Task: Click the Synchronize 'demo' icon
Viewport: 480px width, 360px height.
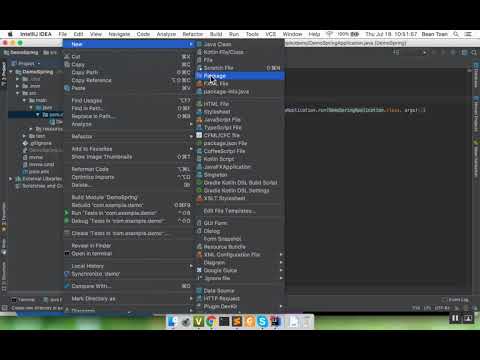Action: [x=67, y=274]
